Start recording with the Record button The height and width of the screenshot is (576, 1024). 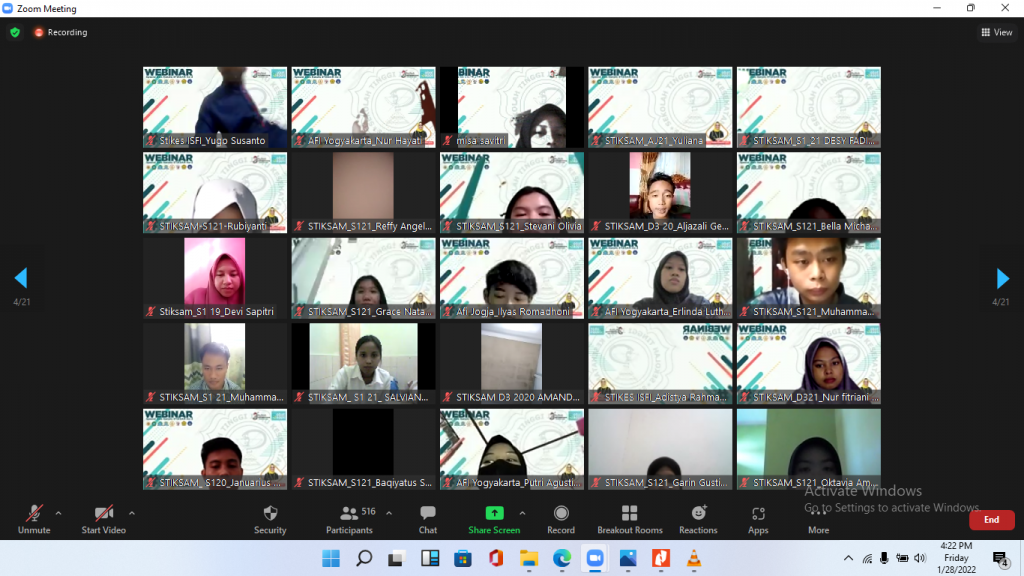pos(561,519)
